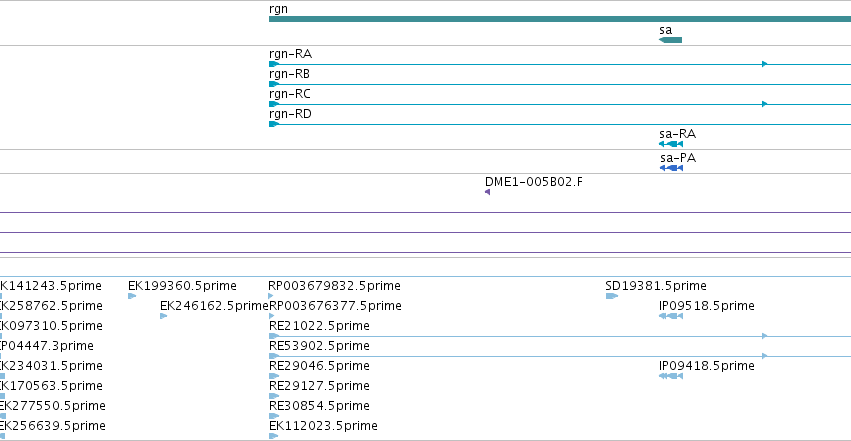Select the SD19381.5prime label
This screenshot has height=441, width=851.
656,286
